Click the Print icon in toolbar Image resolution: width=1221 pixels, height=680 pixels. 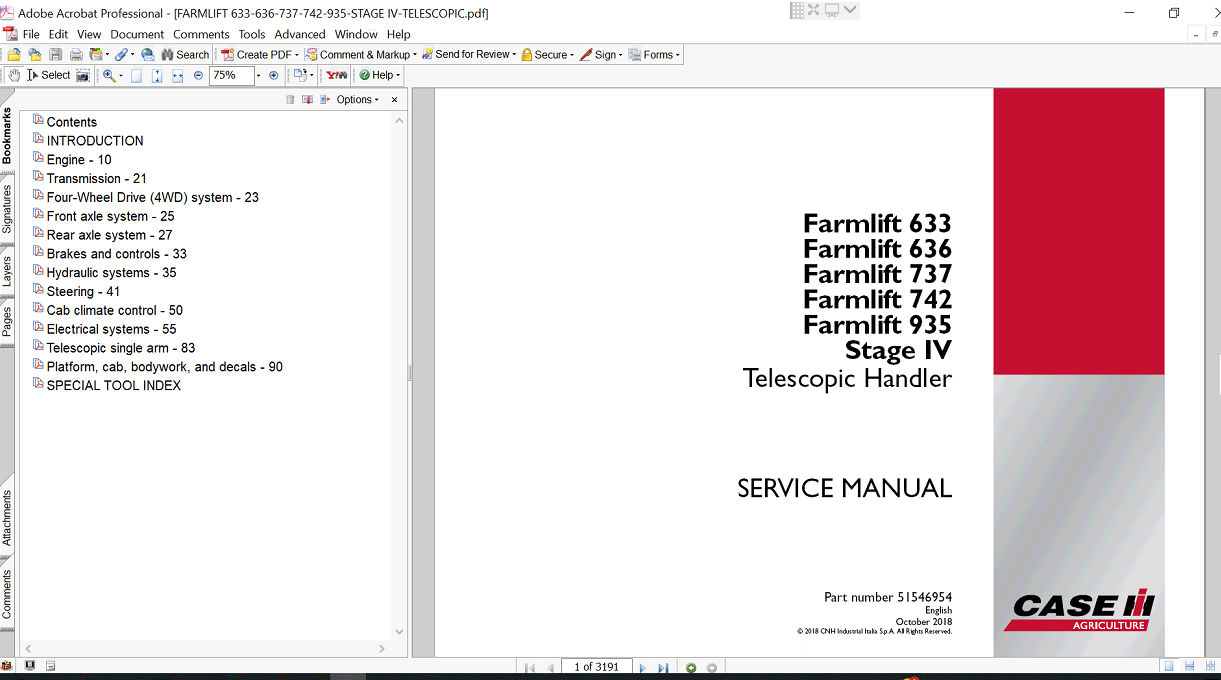tap(76, 55)
